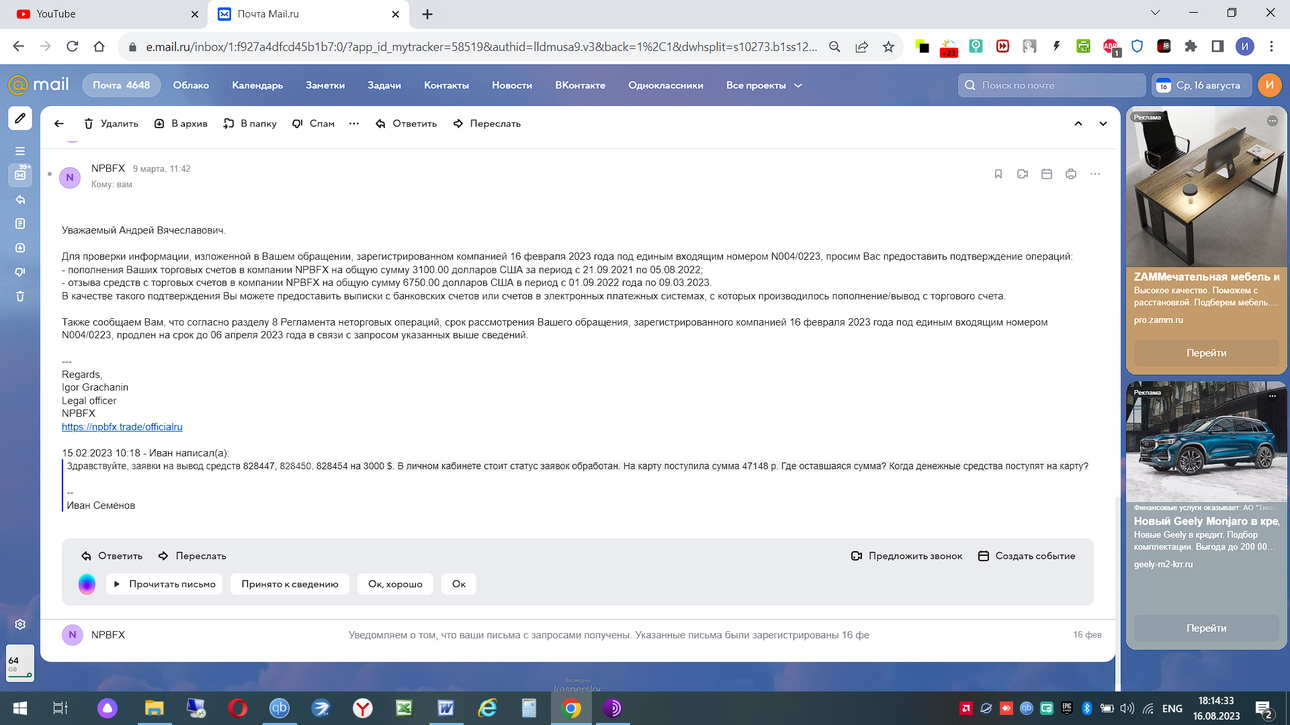Print the email with printer icon
The width and height of the screenshot is (1290, 725).
[x=1071, y=174]
